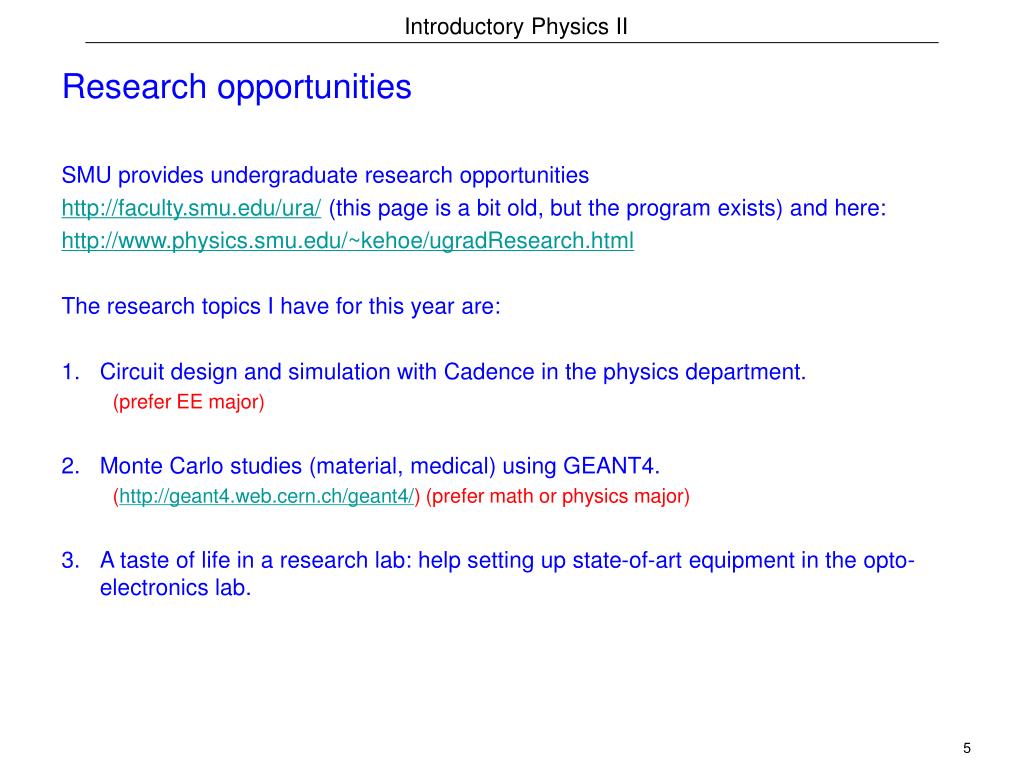Click 'The research topics I have for this year are:'
The height and width of the screenshot is (768, 1024).
tap(281, 306)
